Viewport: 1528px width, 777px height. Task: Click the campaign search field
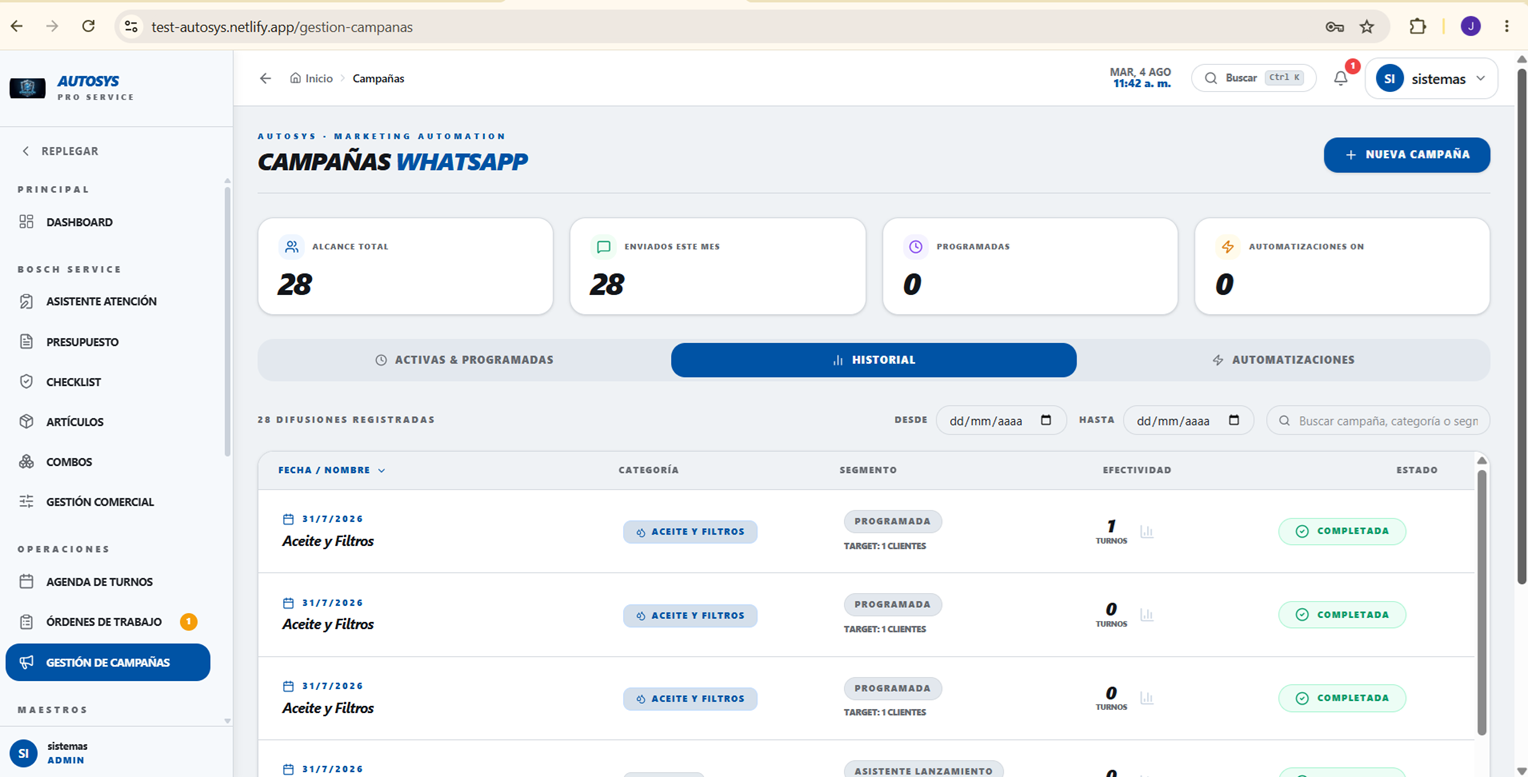pyautogui.click(x=1378, y=421)
